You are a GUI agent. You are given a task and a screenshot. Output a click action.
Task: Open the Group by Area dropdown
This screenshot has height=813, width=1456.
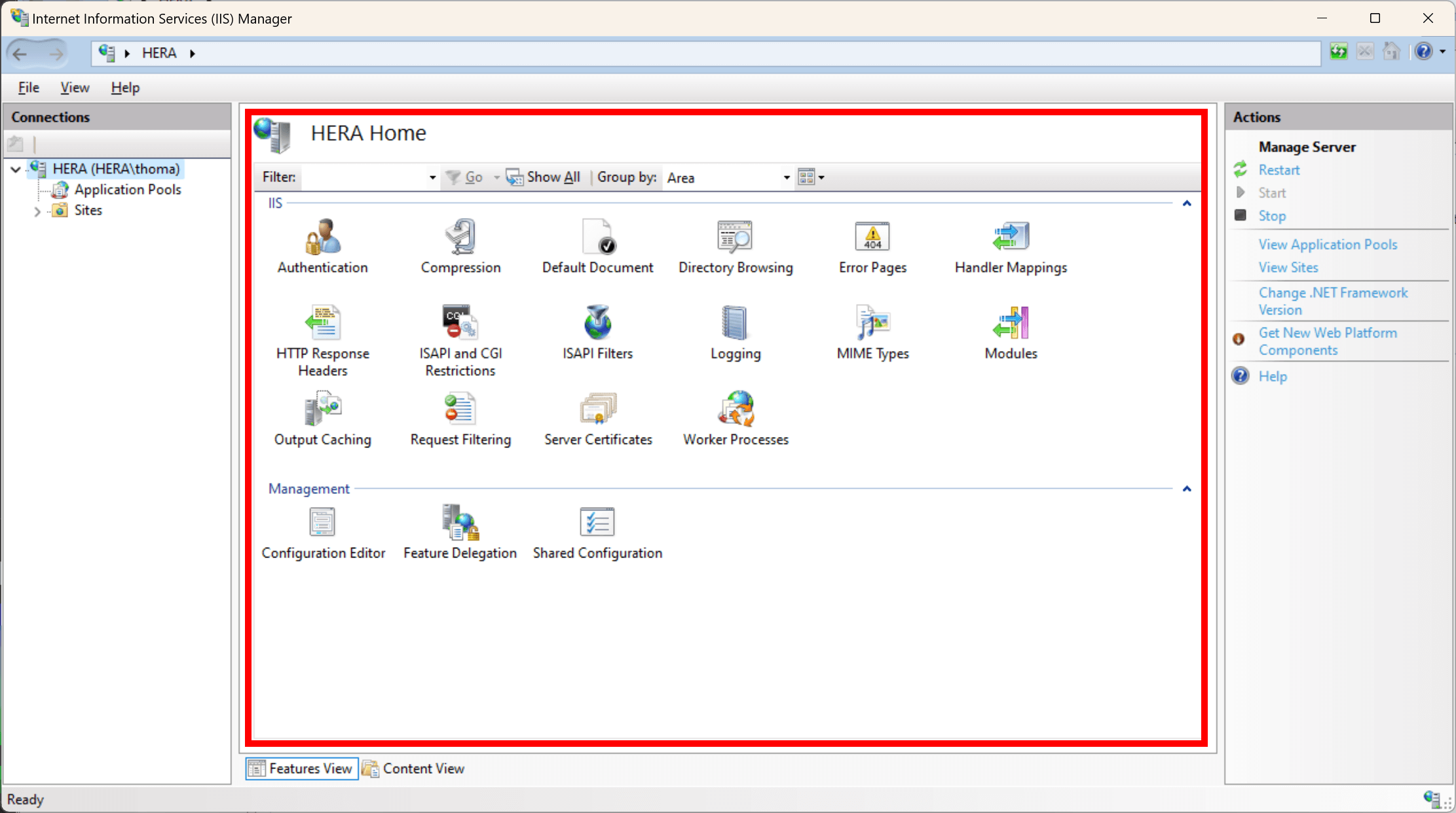[786, 177]
